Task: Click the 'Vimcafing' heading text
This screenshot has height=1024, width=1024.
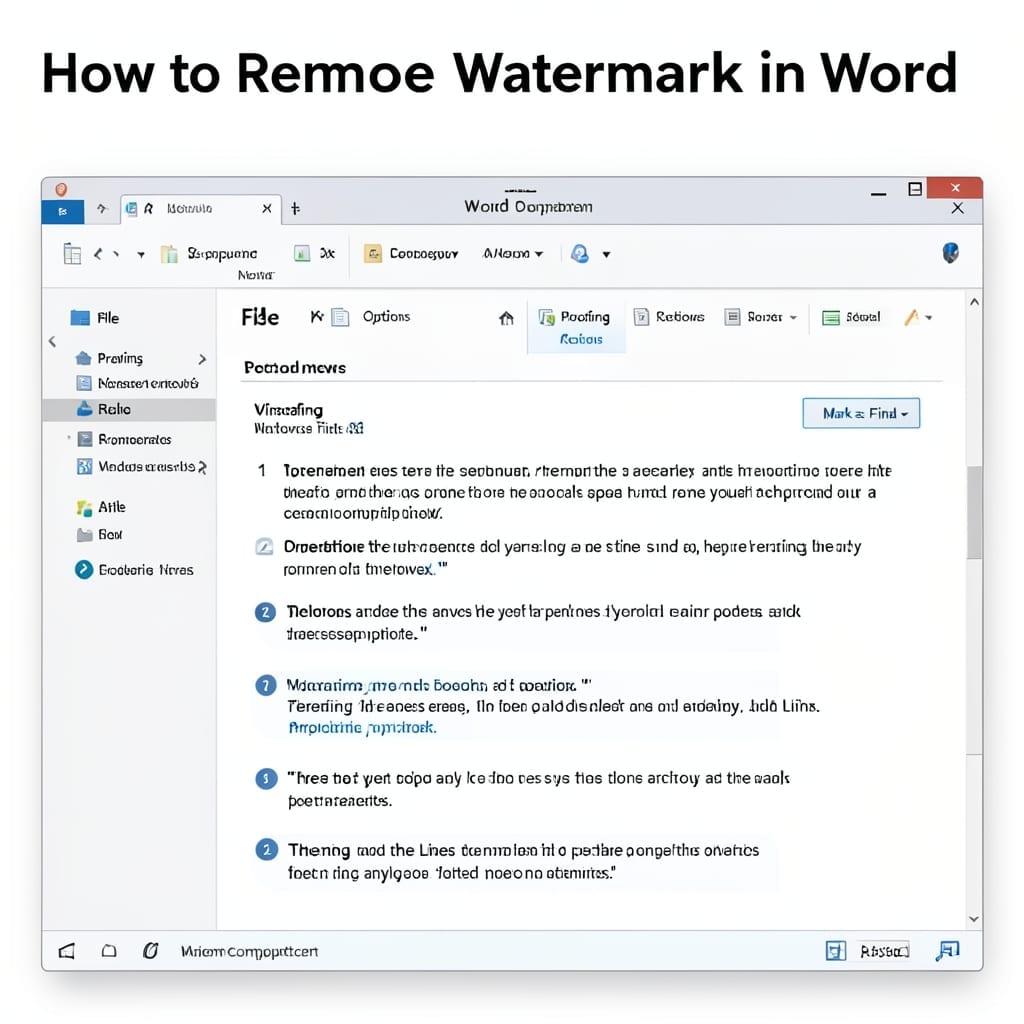Action: [288, 410]
